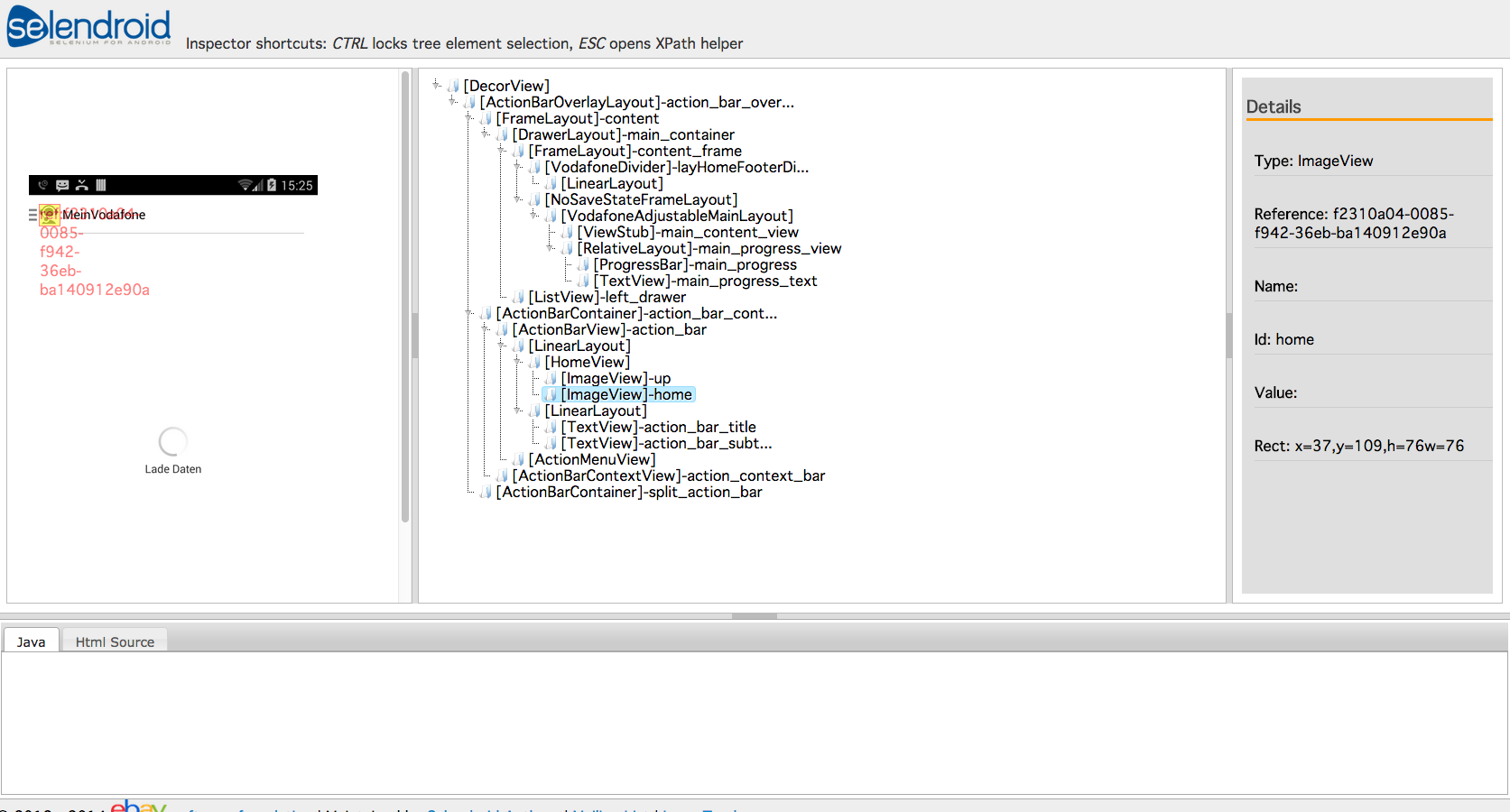Click the node icon beside [ImageView]-home

click(551, 394)
